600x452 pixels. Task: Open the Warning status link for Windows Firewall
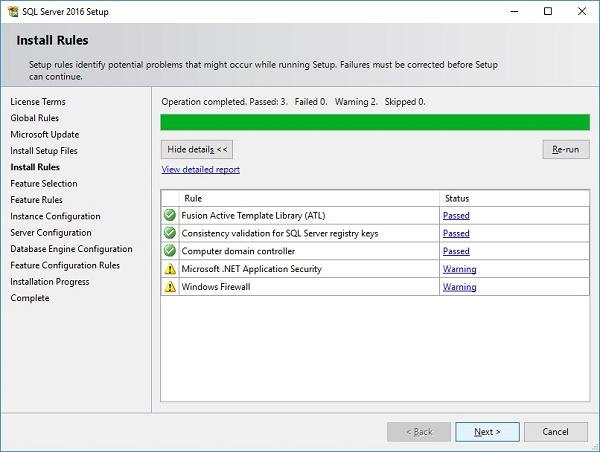click(x=459, y=287)
